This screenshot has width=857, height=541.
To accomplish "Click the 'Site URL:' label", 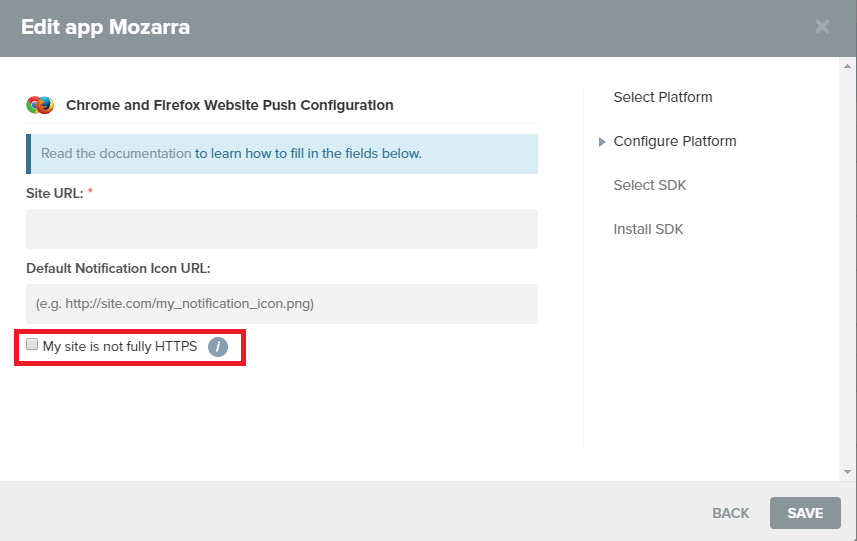I will [55, 193].
